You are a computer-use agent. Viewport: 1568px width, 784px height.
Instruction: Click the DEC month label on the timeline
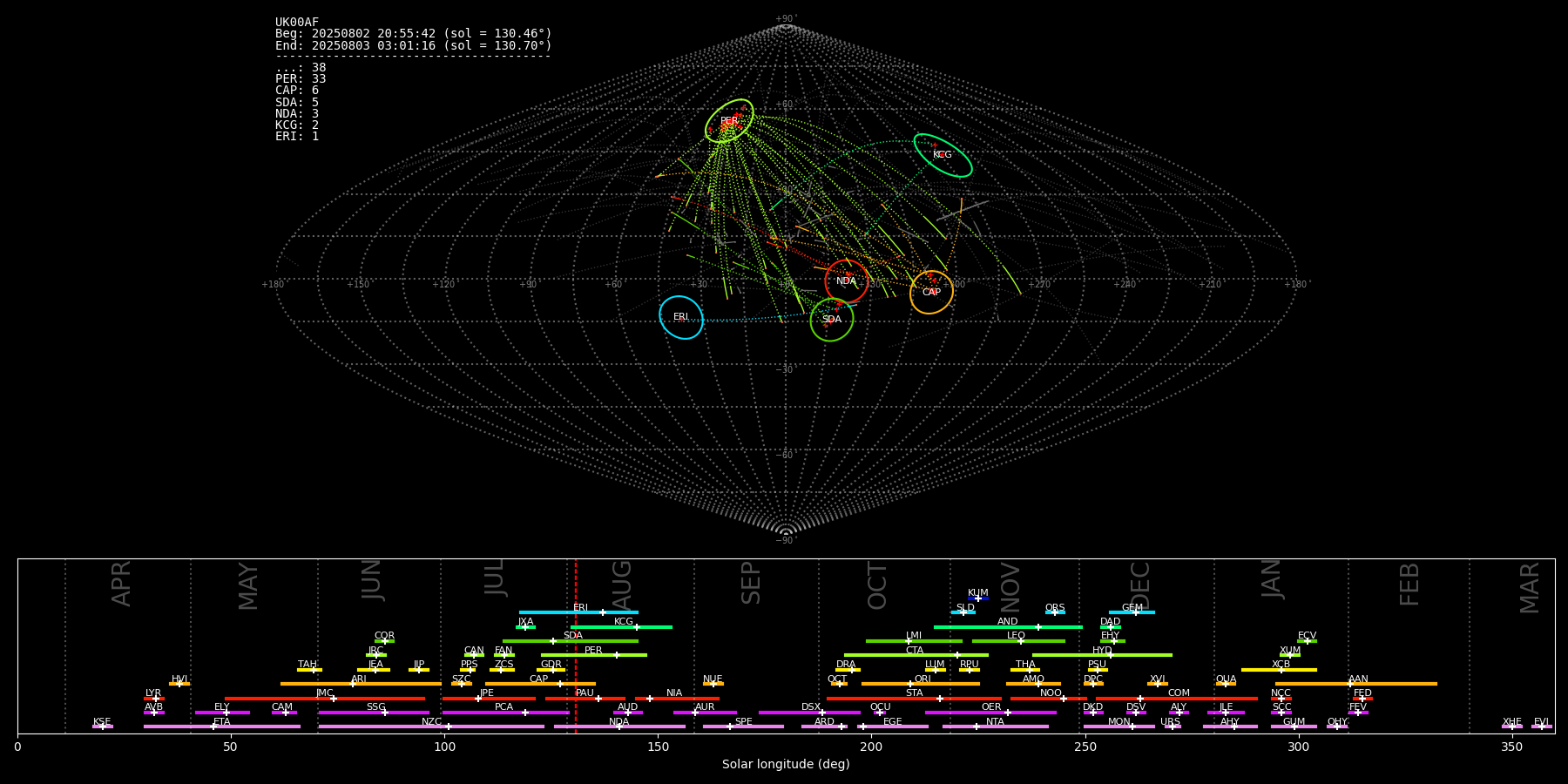pyautogui.click(x=1140, y=586)
